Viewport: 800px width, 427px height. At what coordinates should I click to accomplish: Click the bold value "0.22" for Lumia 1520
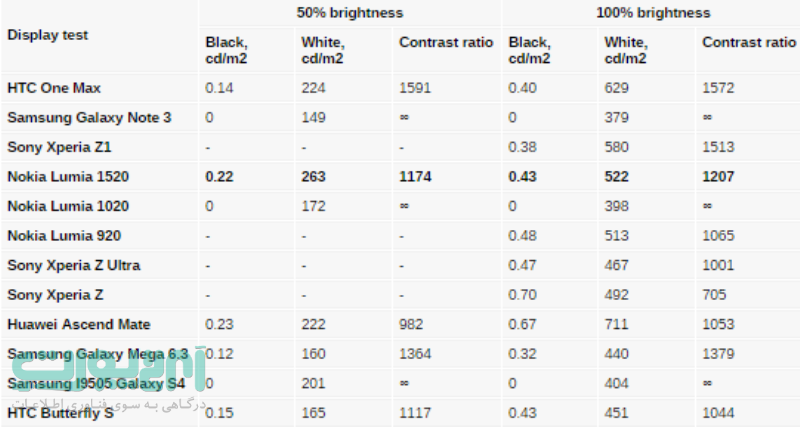tap(219, 177)
